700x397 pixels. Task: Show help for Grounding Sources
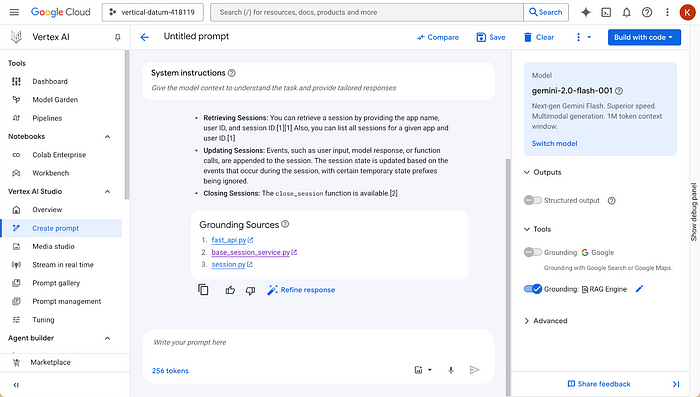[x=285, y=224]
